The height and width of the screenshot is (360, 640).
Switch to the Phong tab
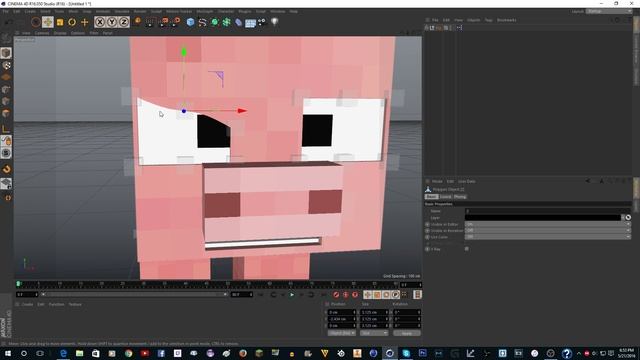pos(460,197)
